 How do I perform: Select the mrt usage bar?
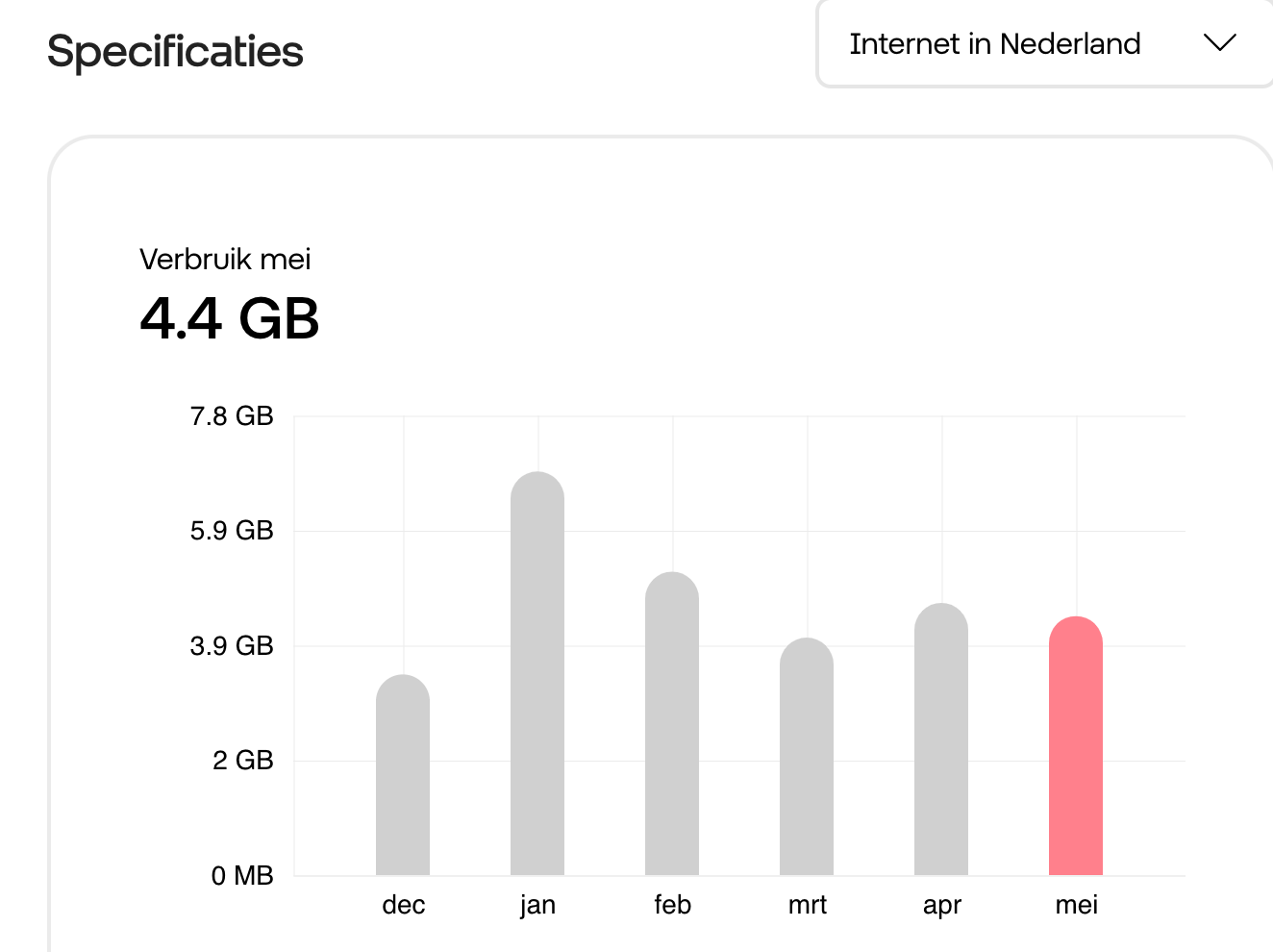[807, 757]
